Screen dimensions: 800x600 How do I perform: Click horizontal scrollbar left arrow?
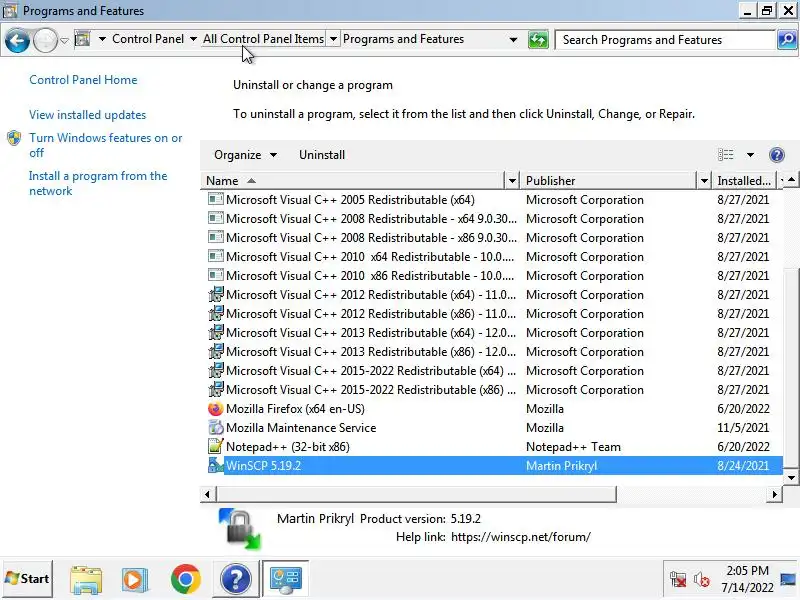(x=207, y=494)
